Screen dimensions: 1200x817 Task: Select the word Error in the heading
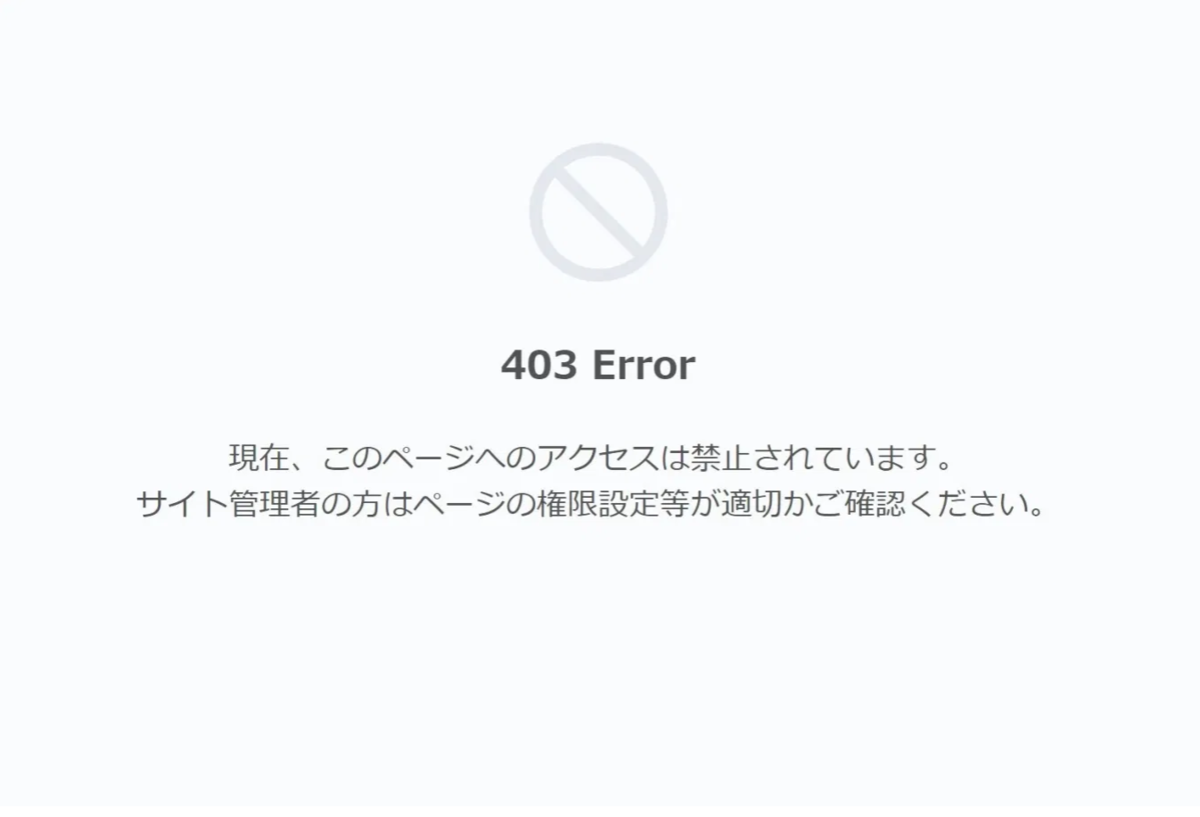643,365
